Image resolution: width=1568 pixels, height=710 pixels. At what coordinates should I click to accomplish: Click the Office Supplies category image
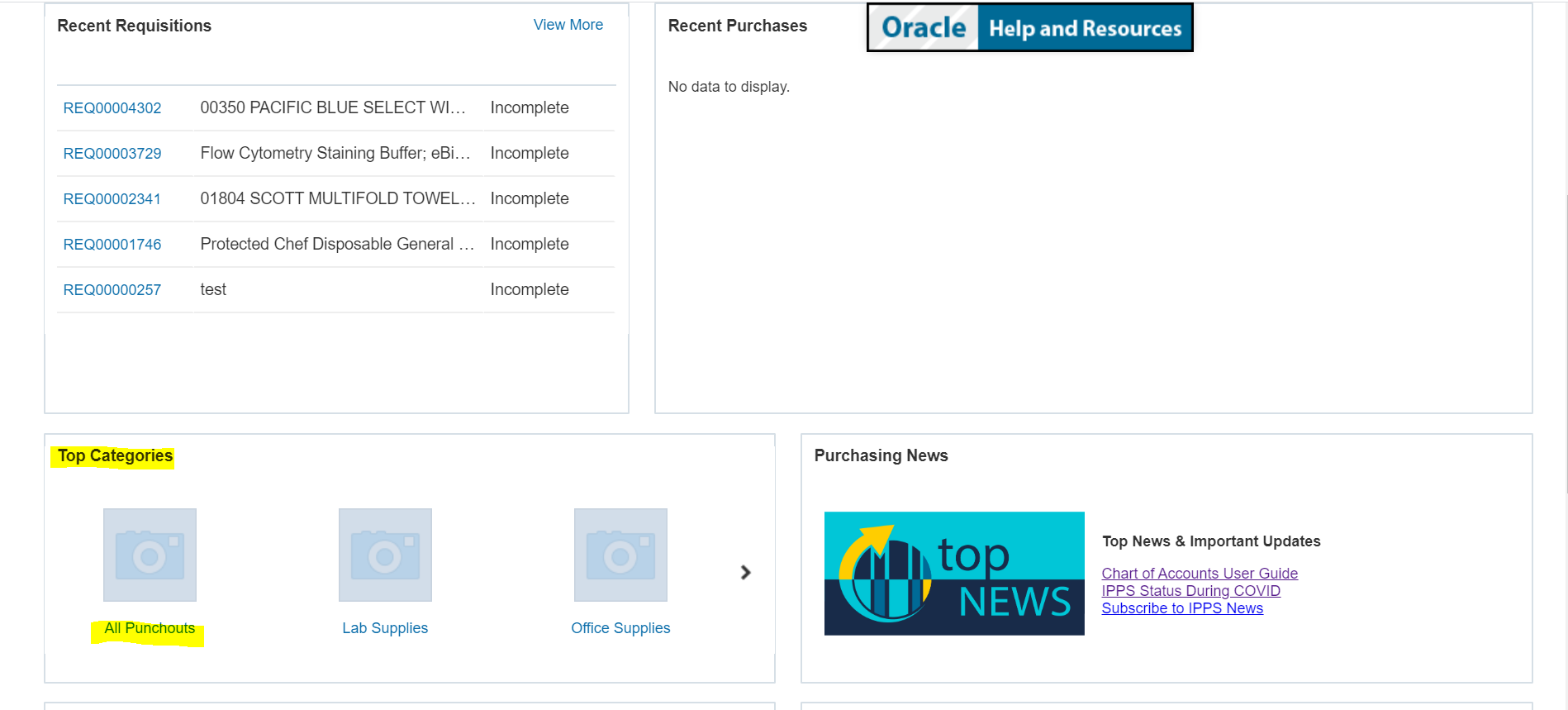pos(620,555)
